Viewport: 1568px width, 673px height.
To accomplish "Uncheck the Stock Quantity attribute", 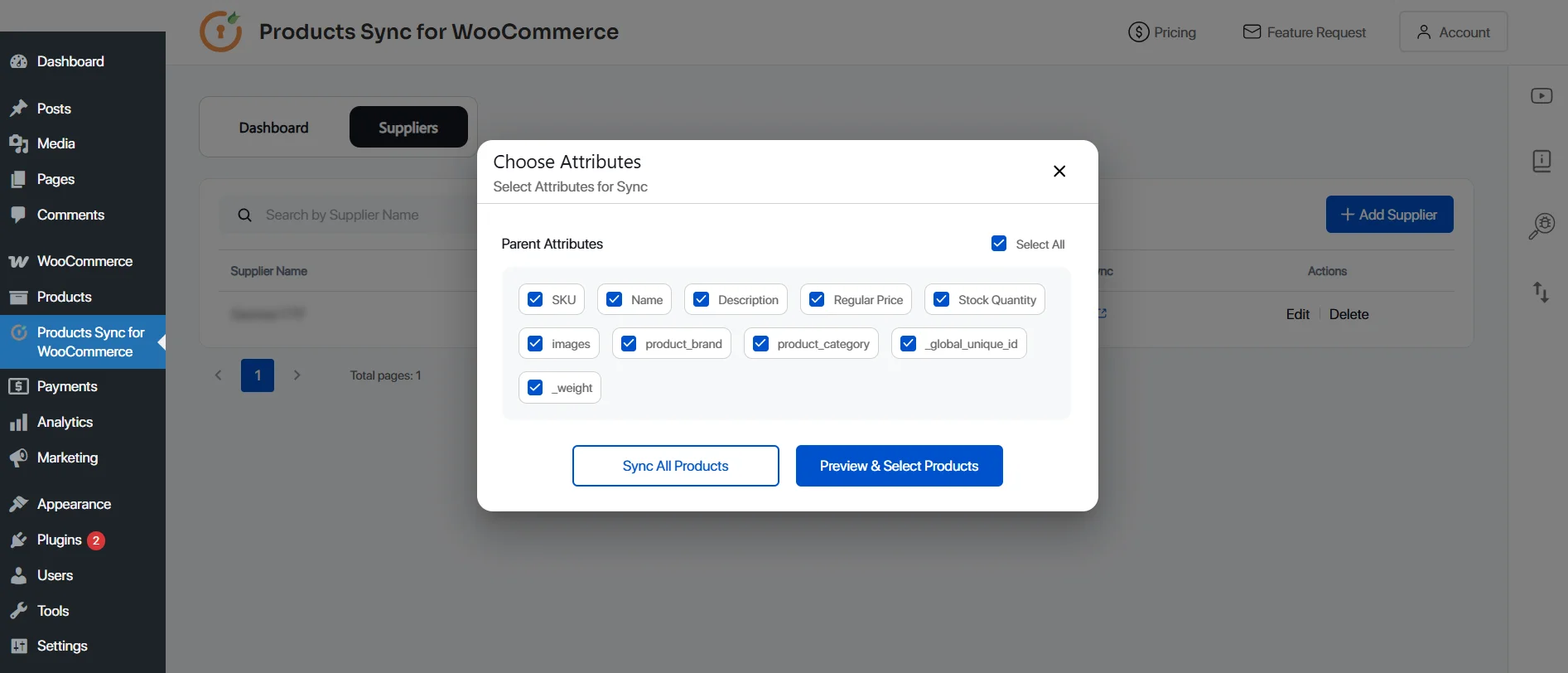I will pos(942,299).
